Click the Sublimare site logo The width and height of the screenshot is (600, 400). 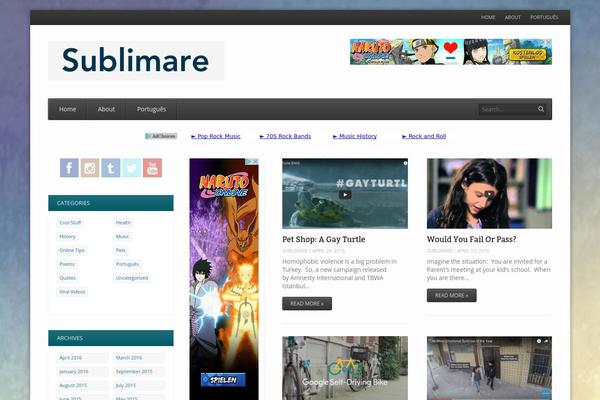click(x=136, y=61)
